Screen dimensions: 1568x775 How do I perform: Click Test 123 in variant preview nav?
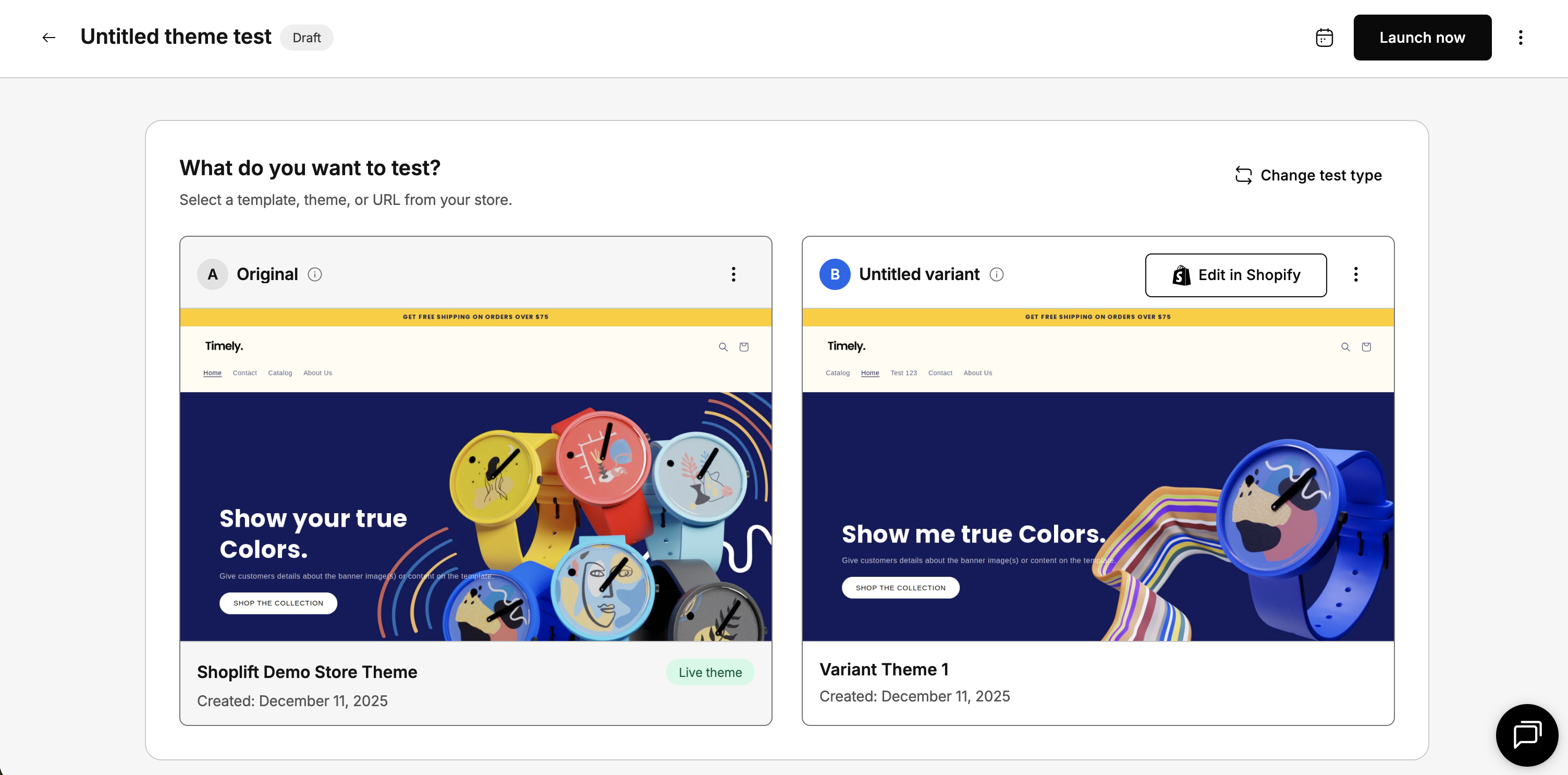point(903,373)
